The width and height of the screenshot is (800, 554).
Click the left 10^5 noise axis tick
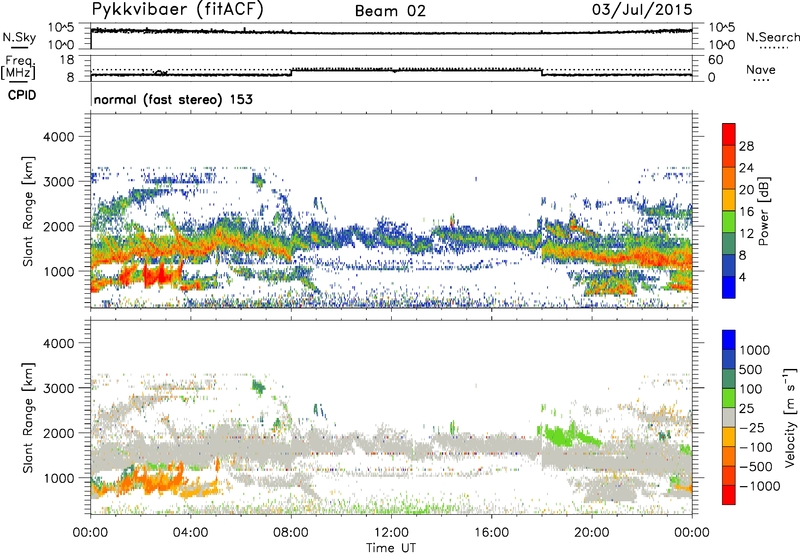tap(61, 27)
